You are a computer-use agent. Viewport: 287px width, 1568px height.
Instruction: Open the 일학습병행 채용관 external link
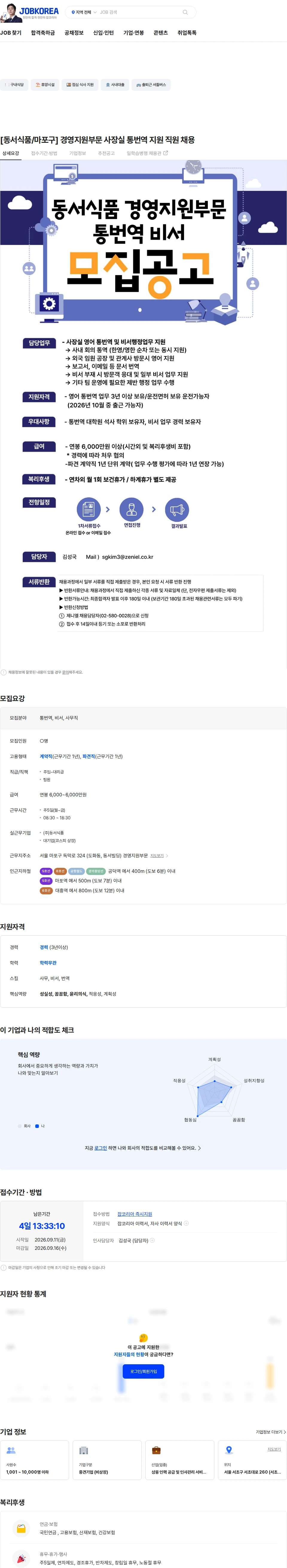(x=147, y=153)
